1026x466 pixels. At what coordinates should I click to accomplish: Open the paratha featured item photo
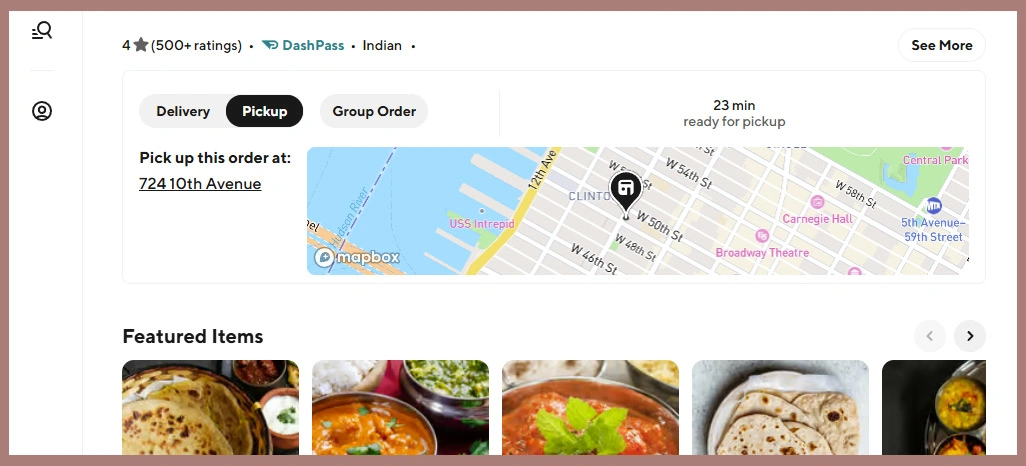(x=211, y=407)
